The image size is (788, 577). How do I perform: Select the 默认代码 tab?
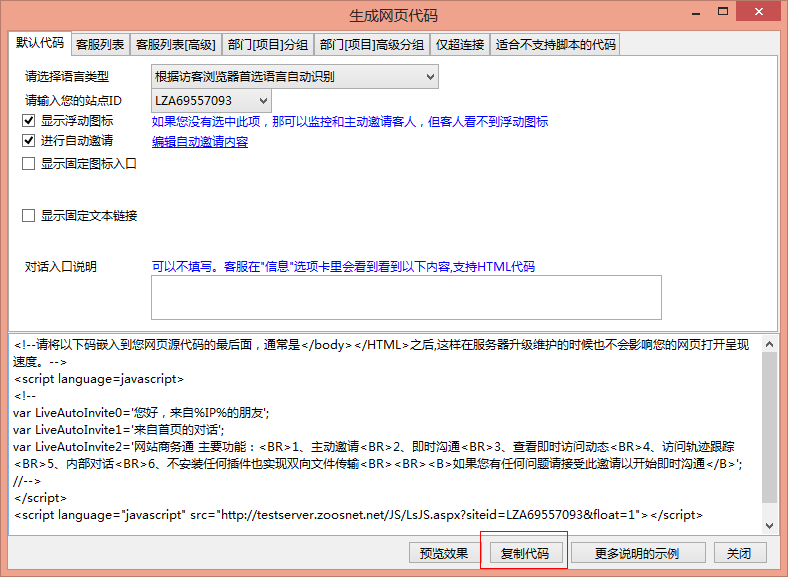(40, 43)
